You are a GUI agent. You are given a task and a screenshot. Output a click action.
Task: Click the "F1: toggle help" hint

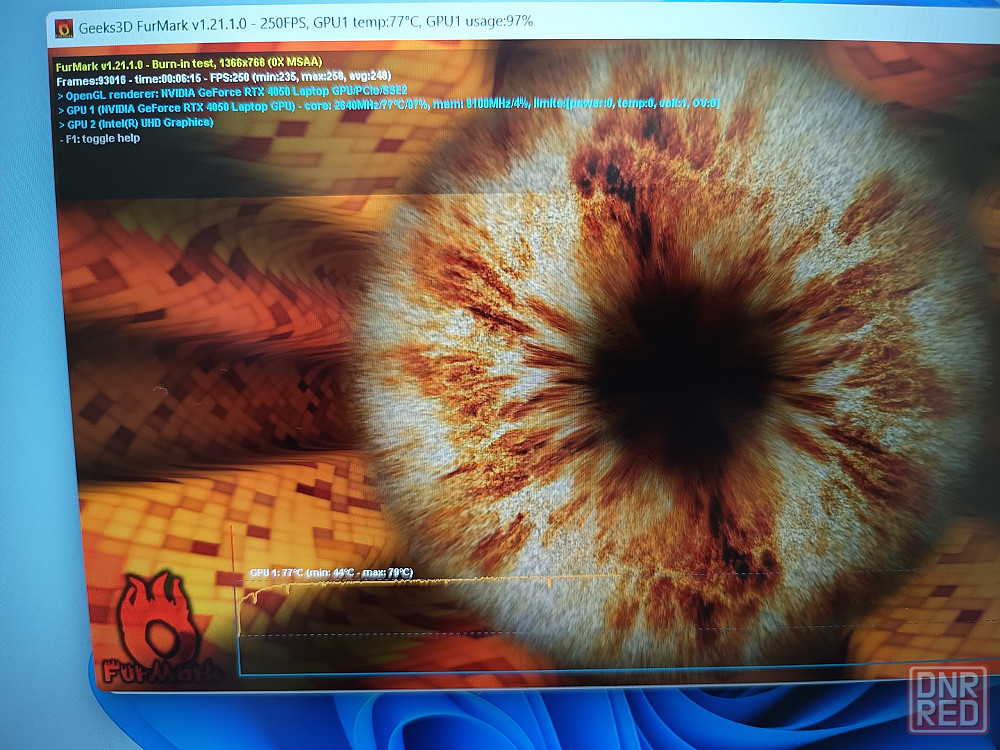(99, 138)
